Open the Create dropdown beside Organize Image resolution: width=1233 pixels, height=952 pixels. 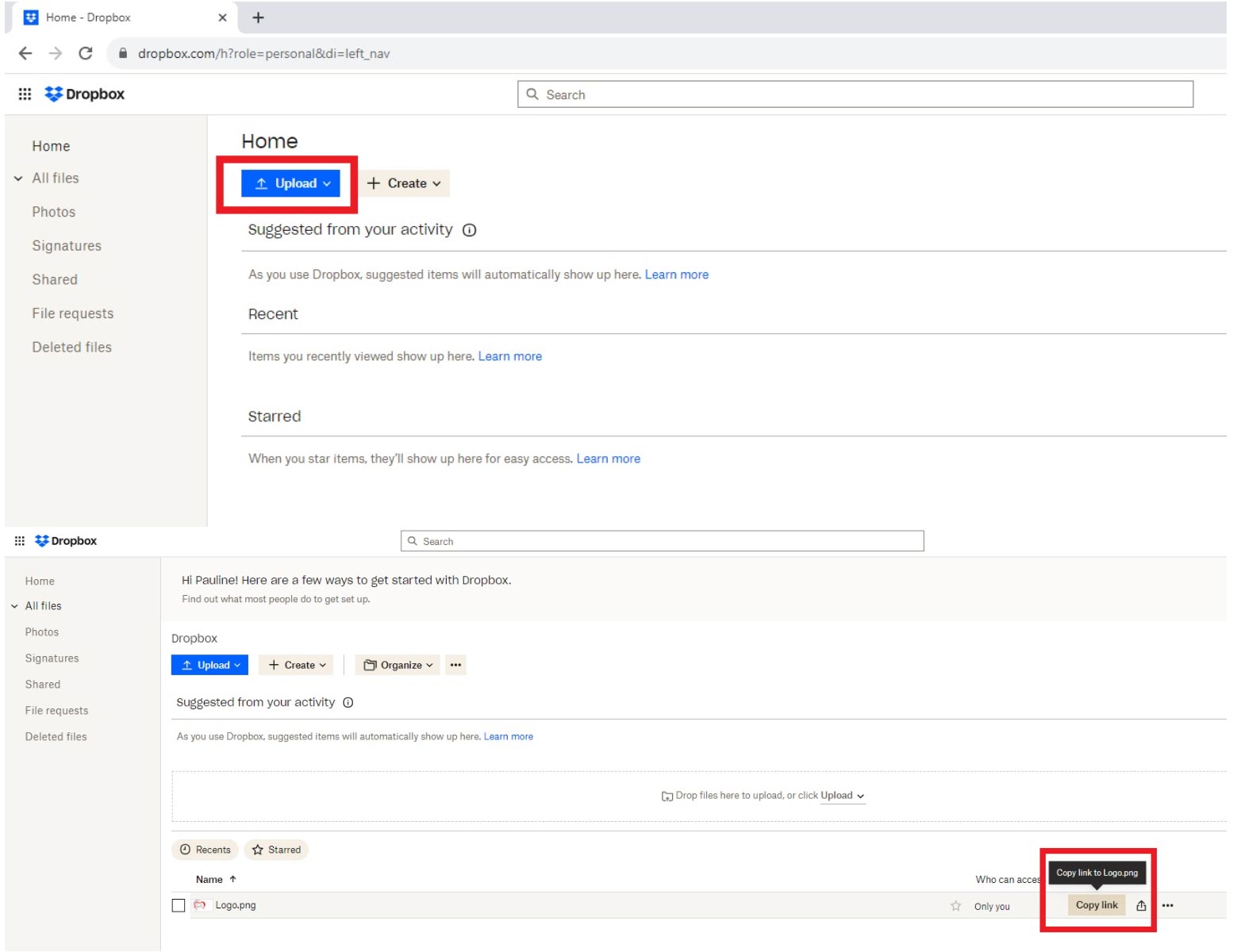pyautogui.click(x=297, y=665)
